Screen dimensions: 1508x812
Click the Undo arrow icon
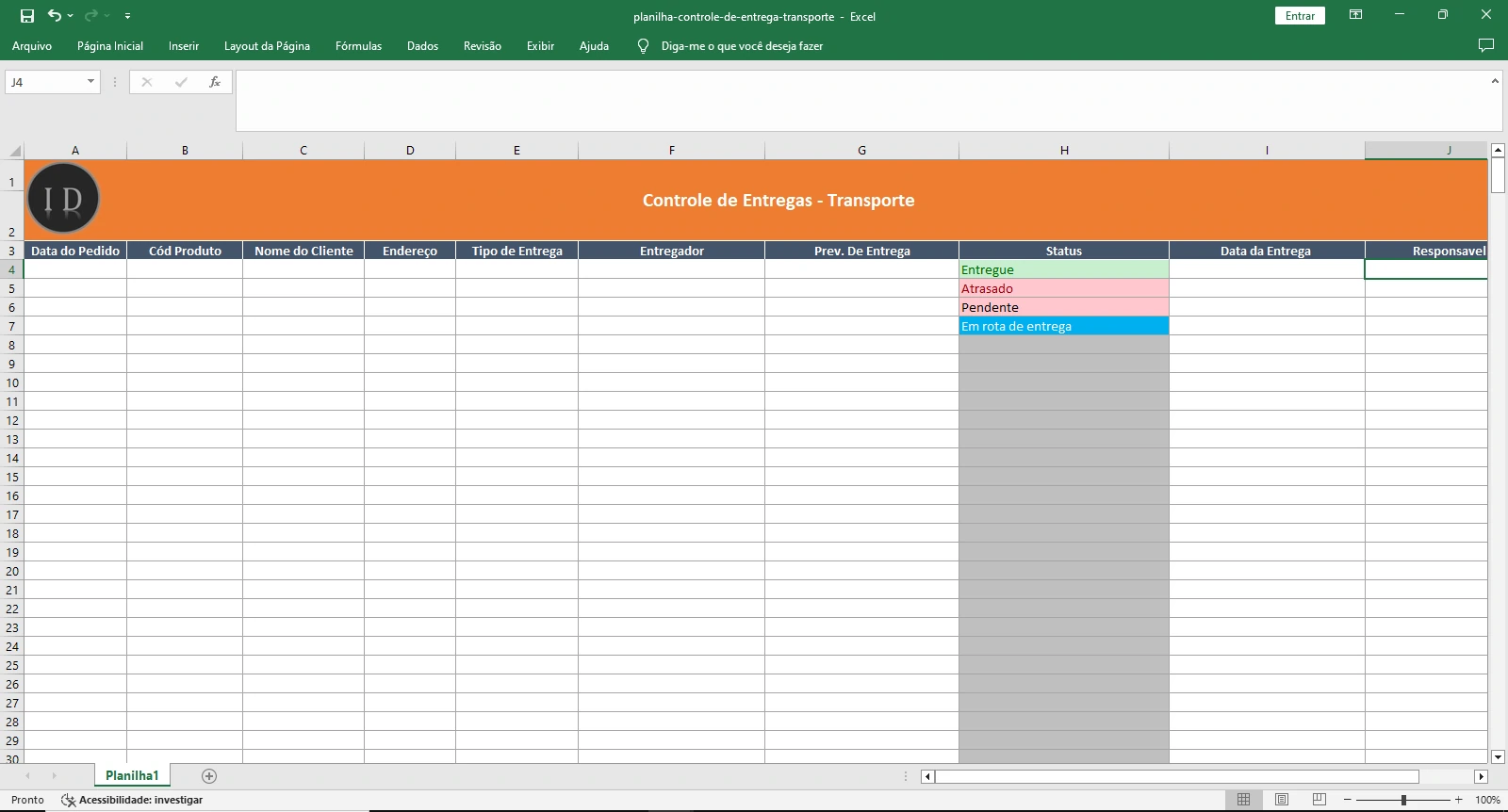55,15
